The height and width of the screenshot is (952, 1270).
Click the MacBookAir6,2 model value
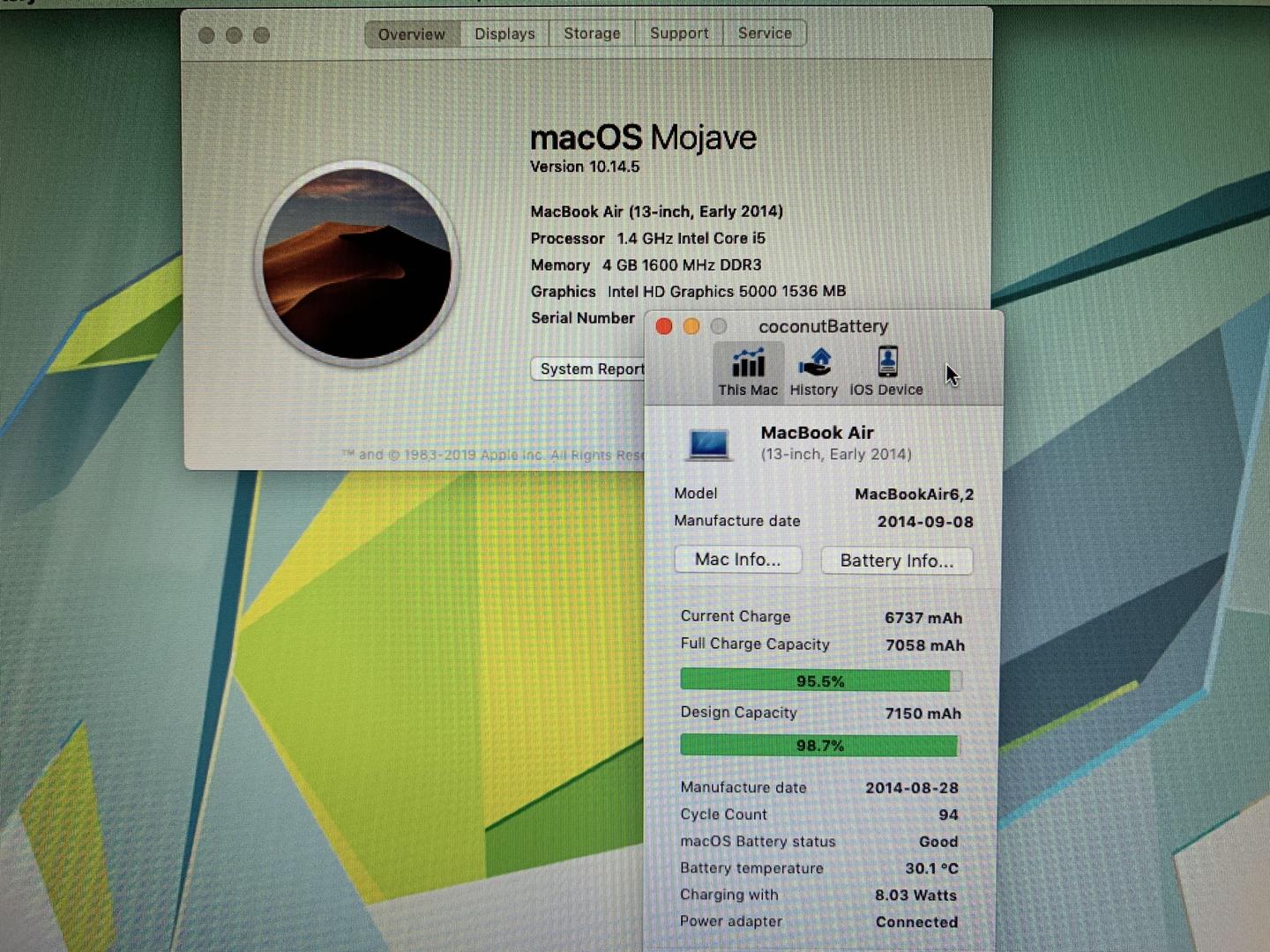point(915,495)
